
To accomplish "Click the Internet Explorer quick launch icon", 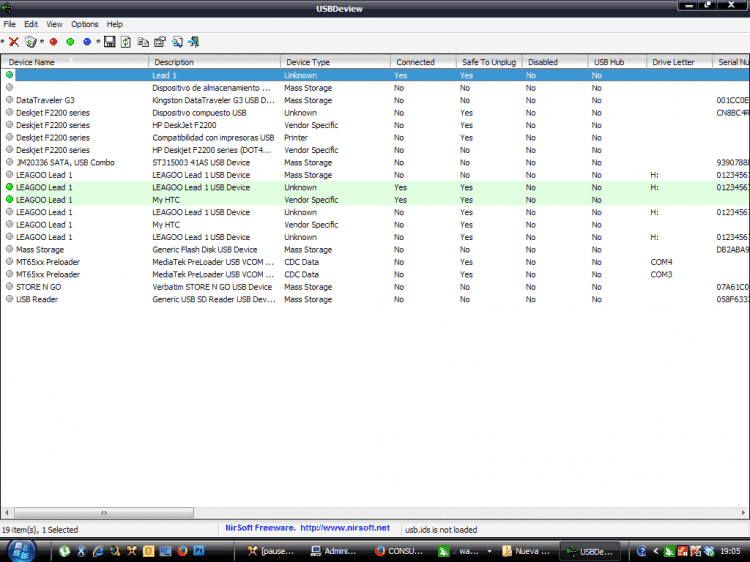I will [x=98, y=551].
